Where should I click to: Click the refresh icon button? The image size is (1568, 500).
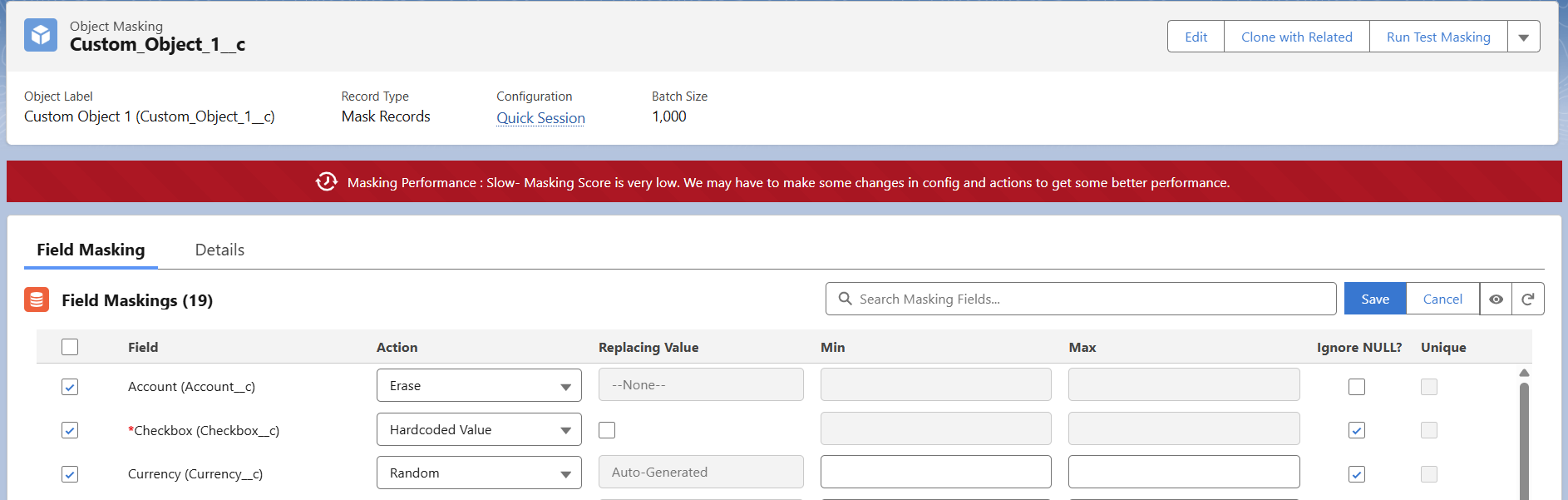coord(1528,300)
